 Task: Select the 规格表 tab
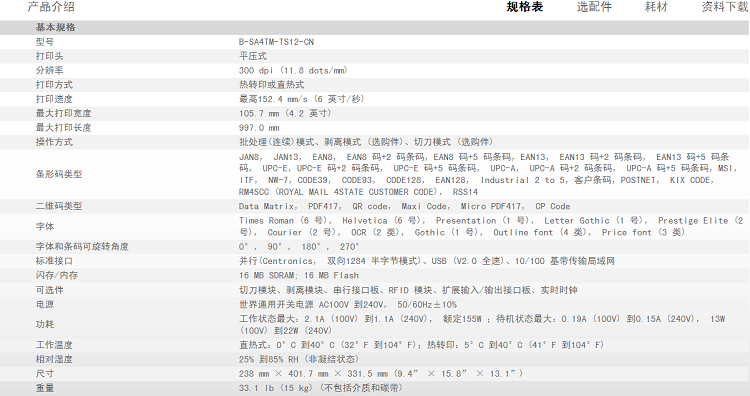pos(525,7)
